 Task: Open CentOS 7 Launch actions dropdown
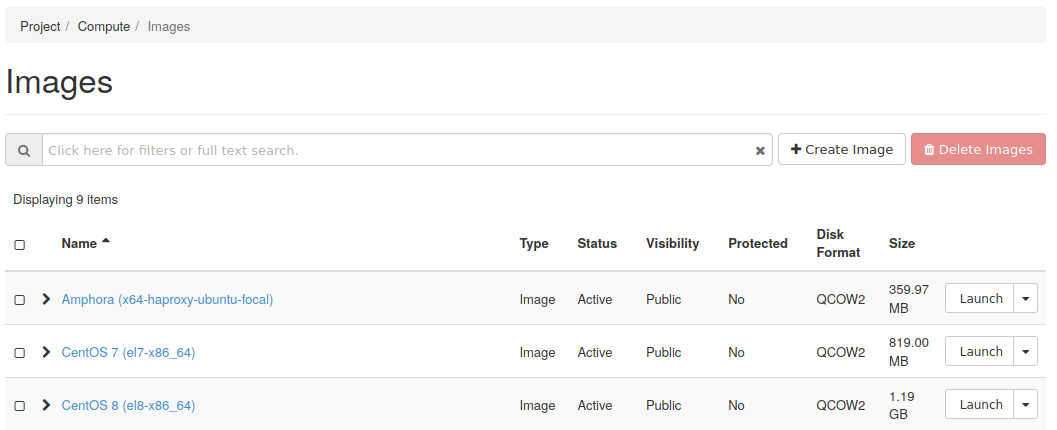coord(1026,352)
